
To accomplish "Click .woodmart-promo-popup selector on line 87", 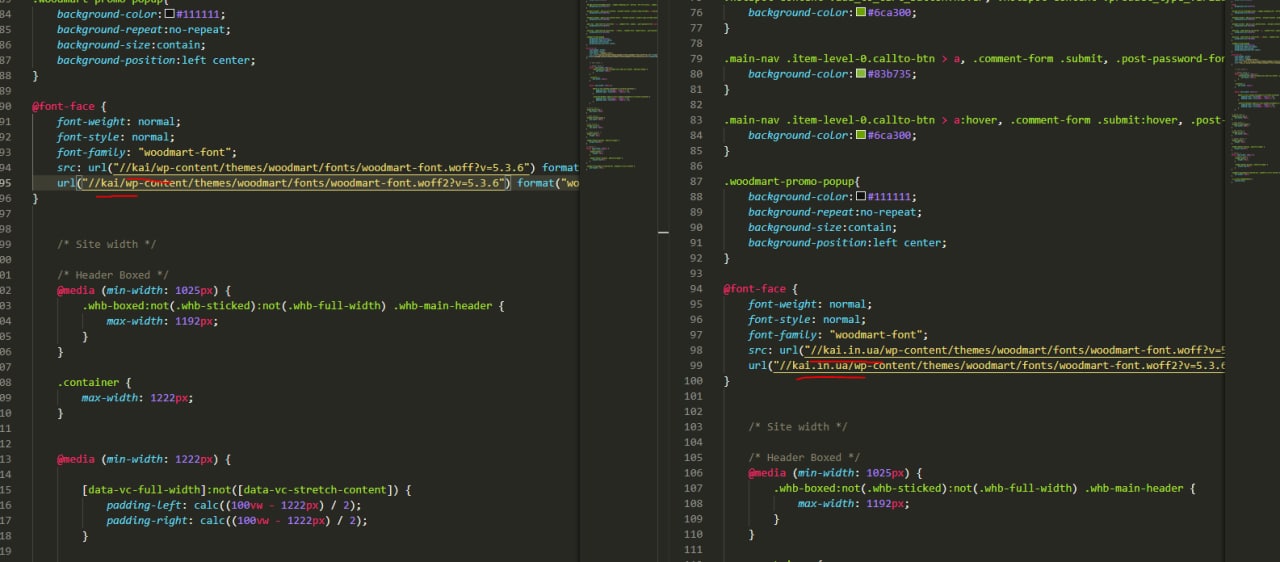I will 790,182.
